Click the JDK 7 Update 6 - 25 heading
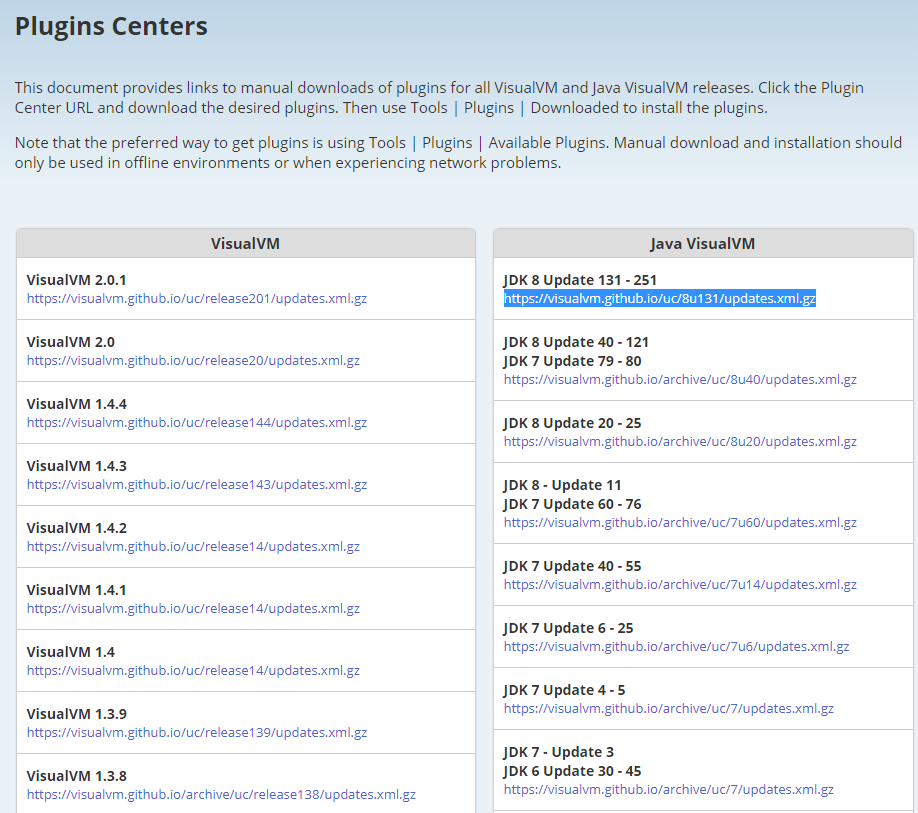Viewport: 918px width, 813px height. click(x=568, y=629)
